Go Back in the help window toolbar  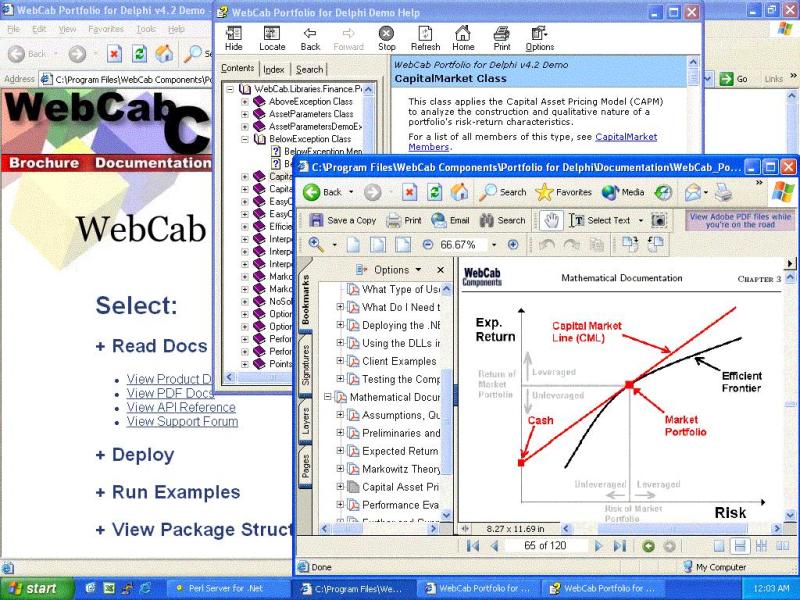pyautogui.click(x=310, y=39)
